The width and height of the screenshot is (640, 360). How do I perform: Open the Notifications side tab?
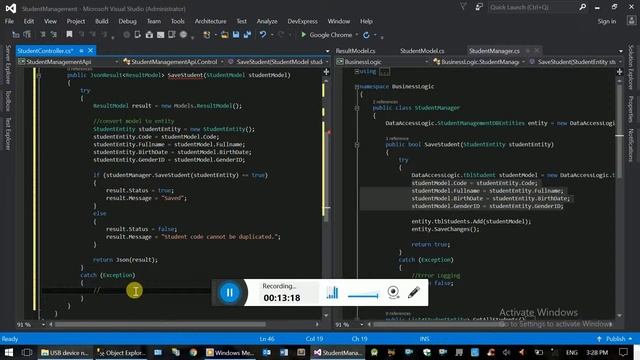[631, 145]
